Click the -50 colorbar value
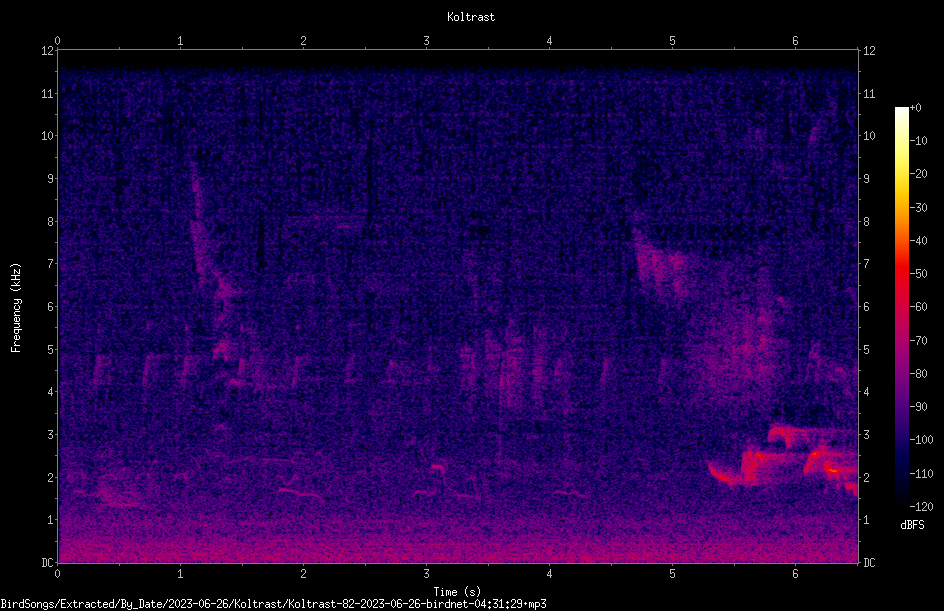The width and height of the screenshot is (944, 611). (x=918, y=274)
